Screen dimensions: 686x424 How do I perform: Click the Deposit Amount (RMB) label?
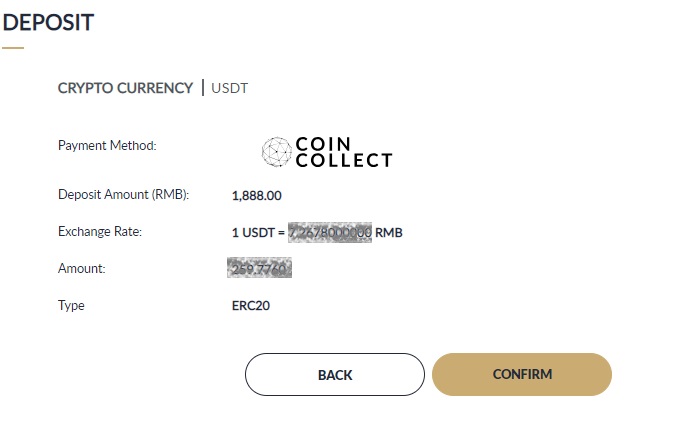[x=123, y=195]
